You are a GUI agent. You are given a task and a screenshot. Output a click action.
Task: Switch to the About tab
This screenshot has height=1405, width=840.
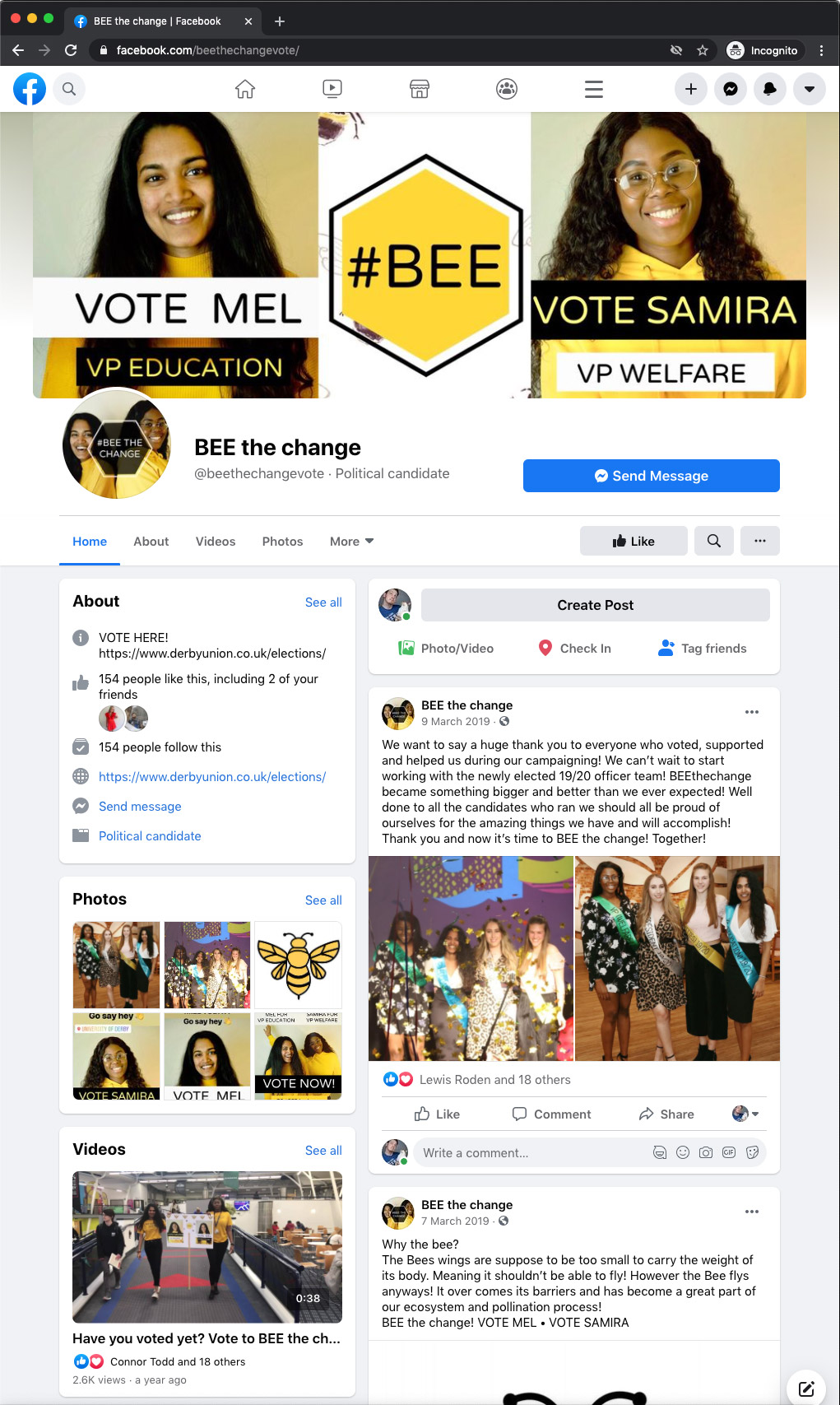[x=151, y=541]
